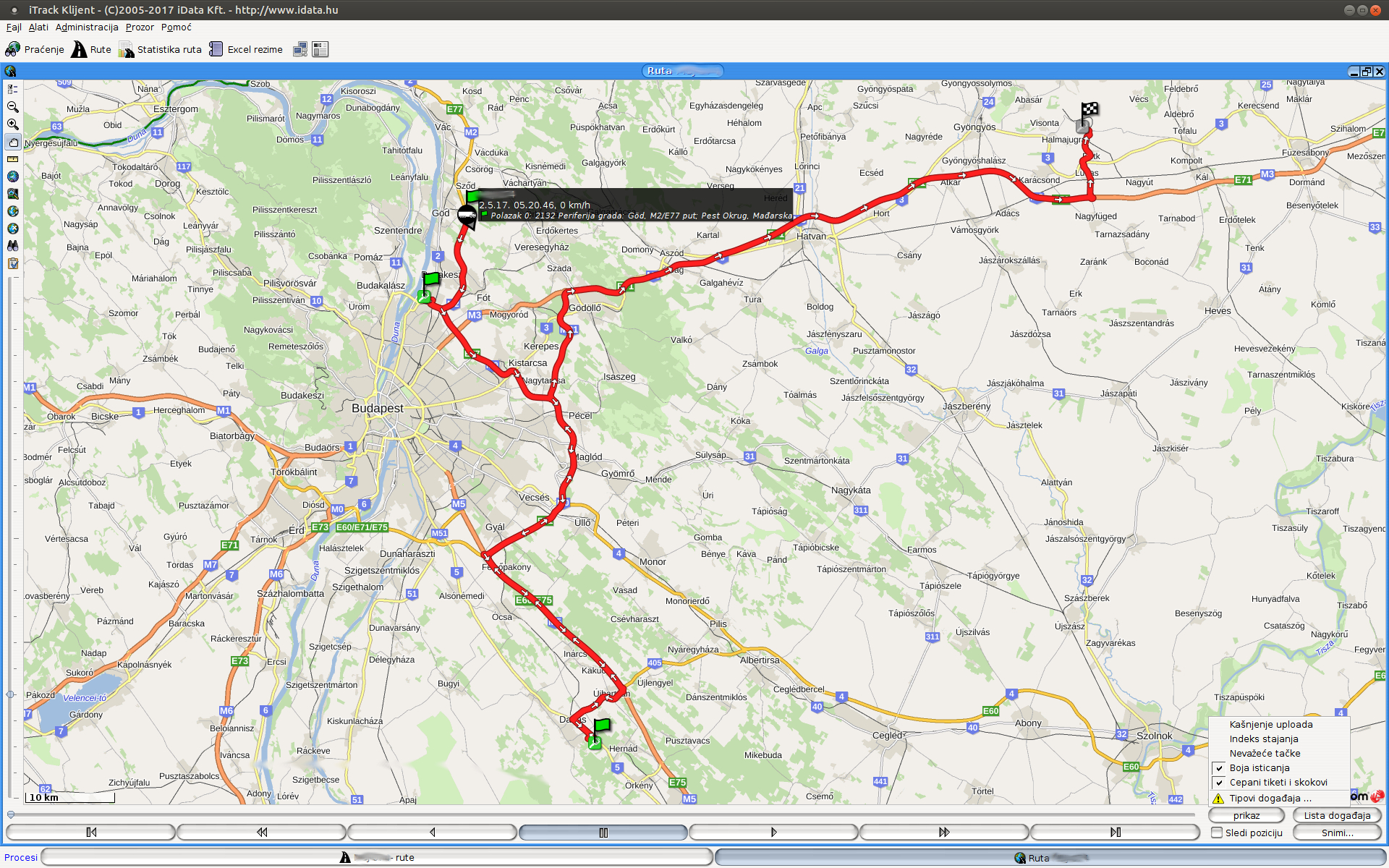Screen dimensions: 1389x868
Task: Click the Lista dogadaja button
Action: (x=1337, y=815)
